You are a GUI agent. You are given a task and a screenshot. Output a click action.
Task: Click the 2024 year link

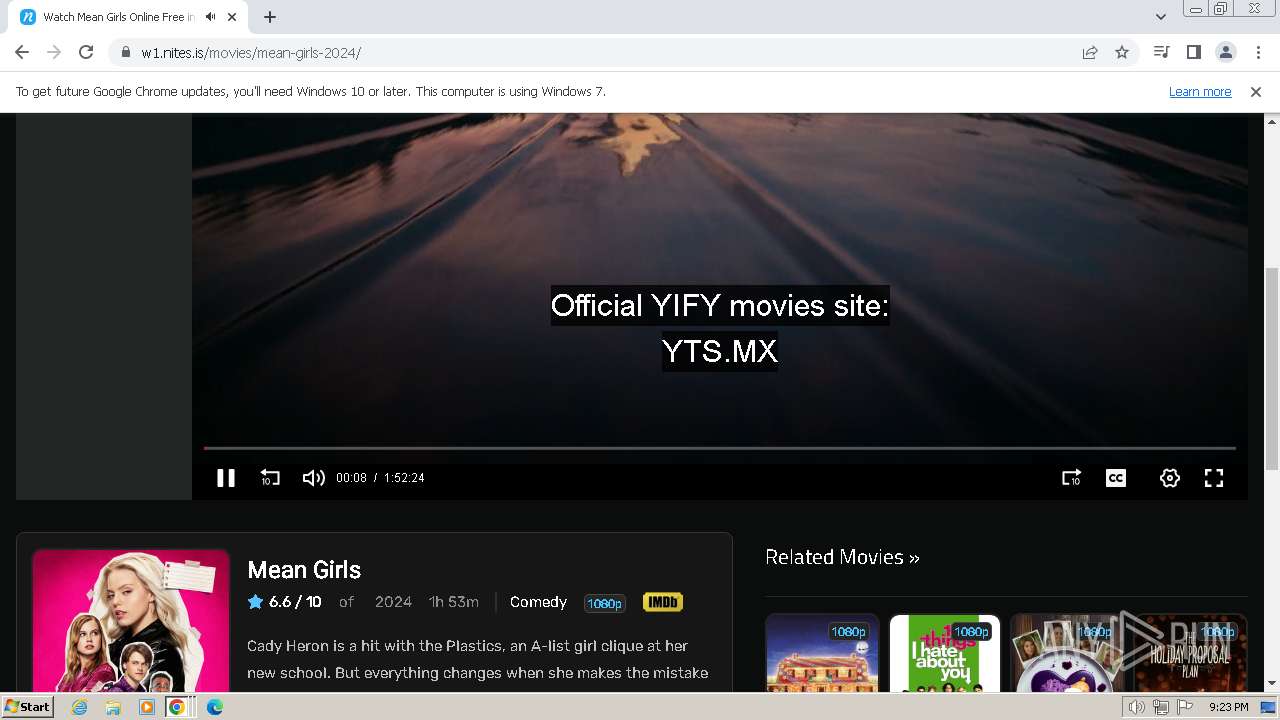(393, 602)
